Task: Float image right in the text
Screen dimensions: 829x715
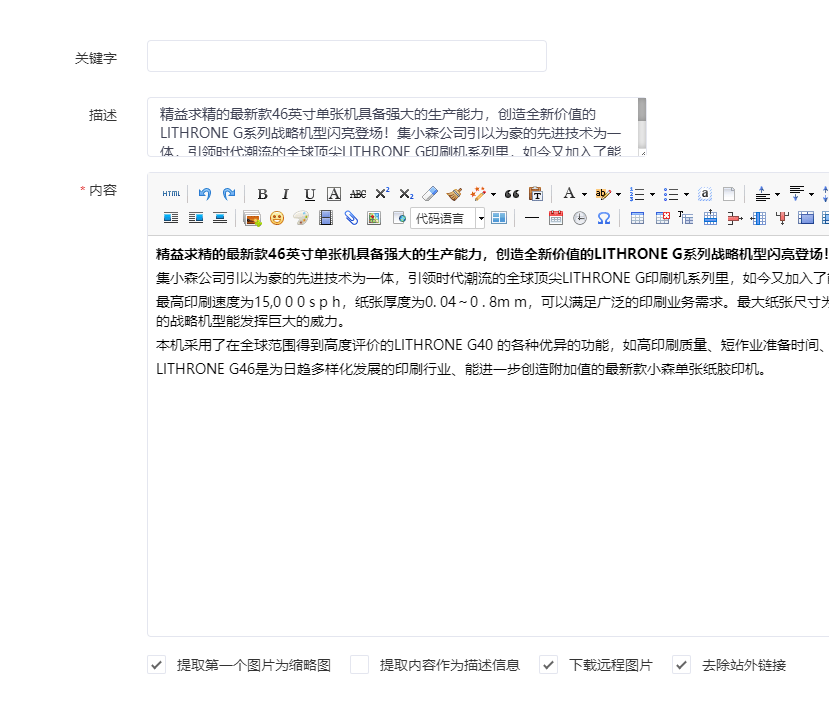Action: 196,218
